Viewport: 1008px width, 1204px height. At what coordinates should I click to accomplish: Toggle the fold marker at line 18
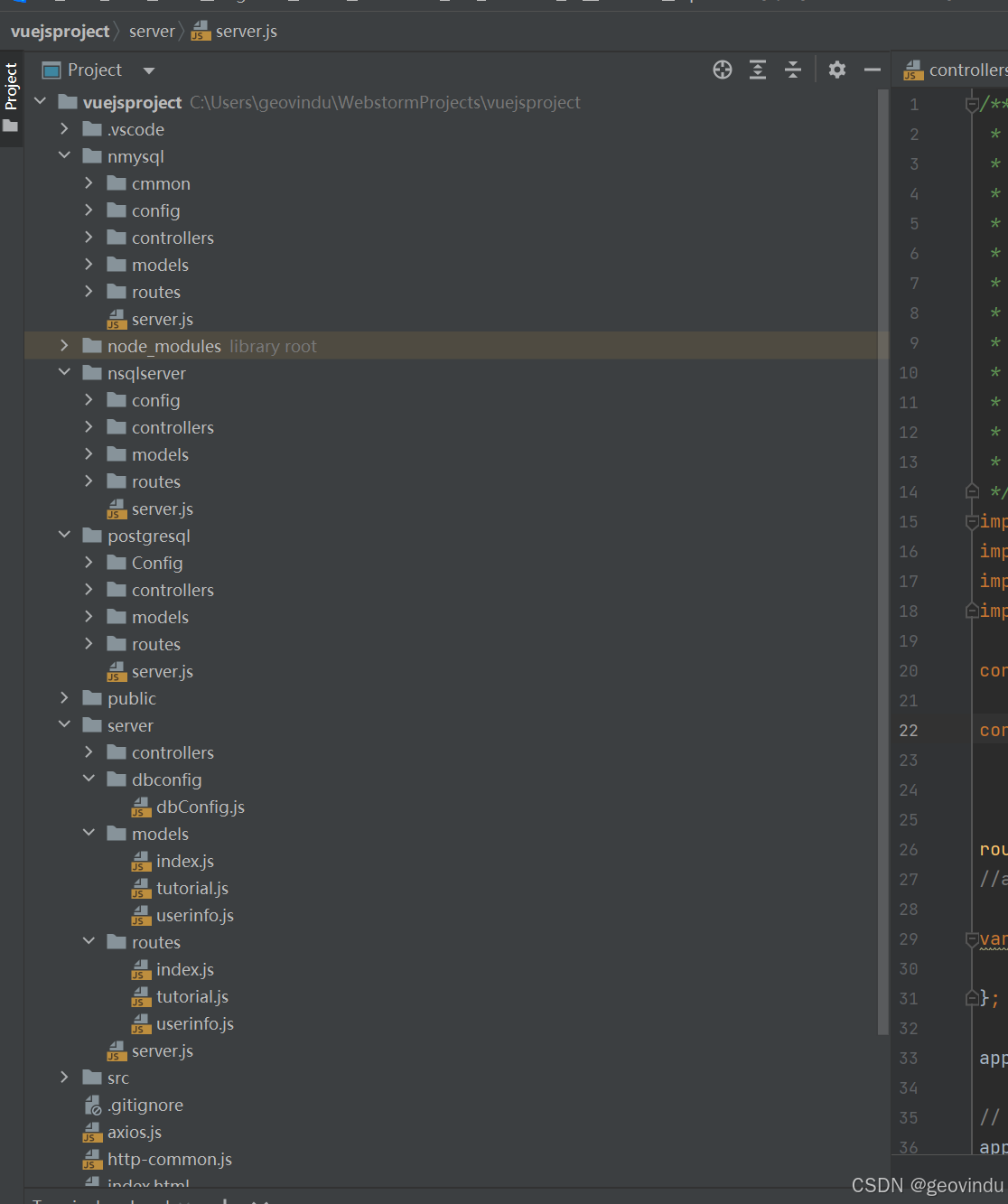pyautogui.click(x=972, y=611)
